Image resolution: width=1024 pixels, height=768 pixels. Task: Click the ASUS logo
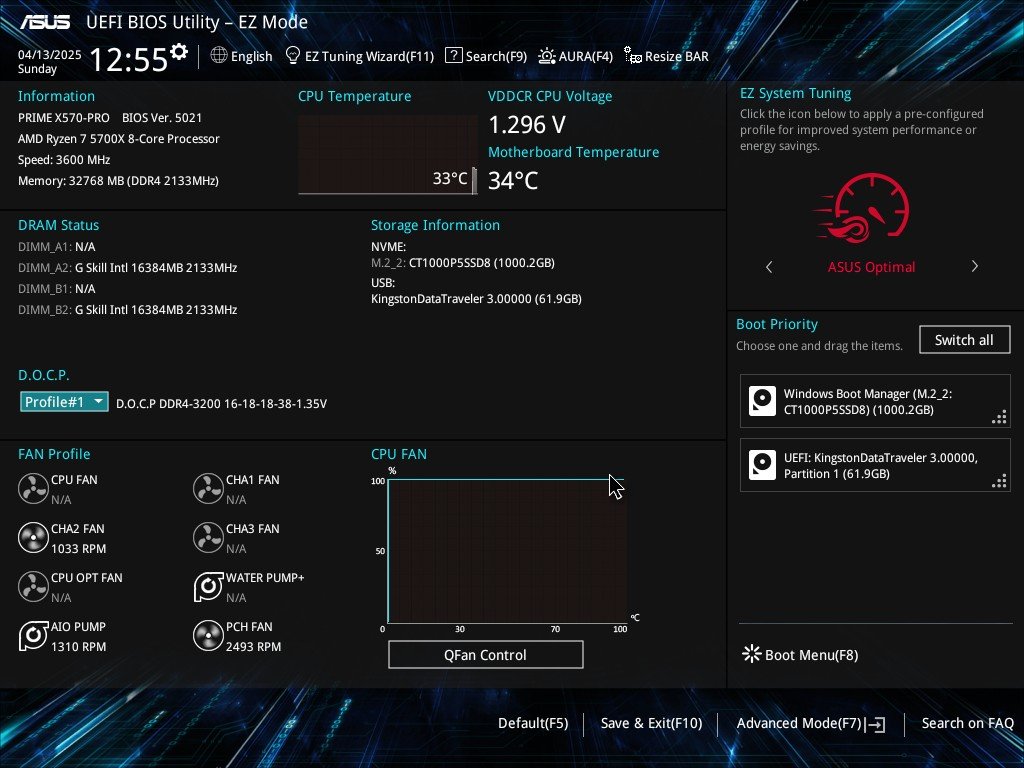coord(44,22)
